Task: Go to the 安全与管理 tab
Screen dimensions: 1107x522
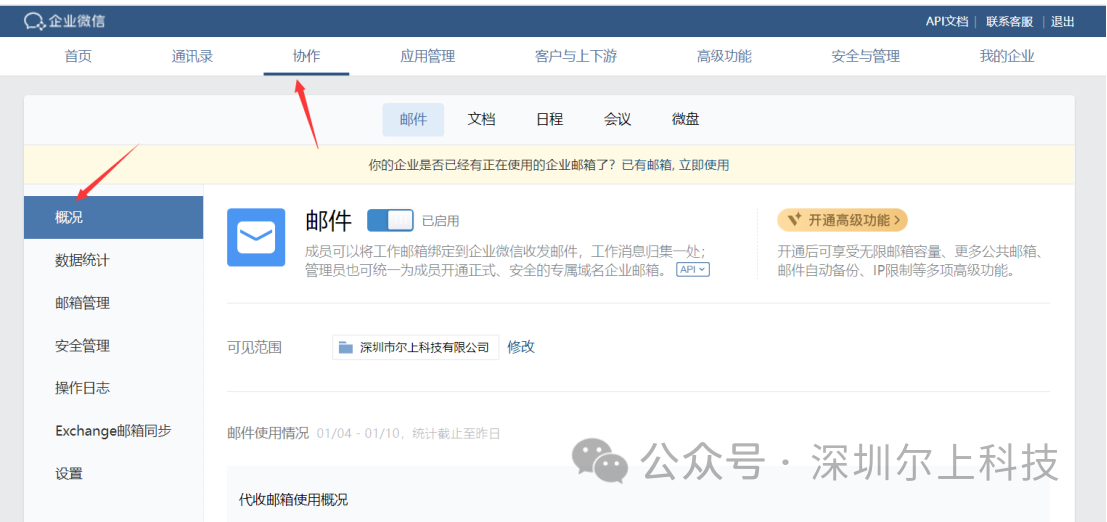Action: [x=866, y=57]
